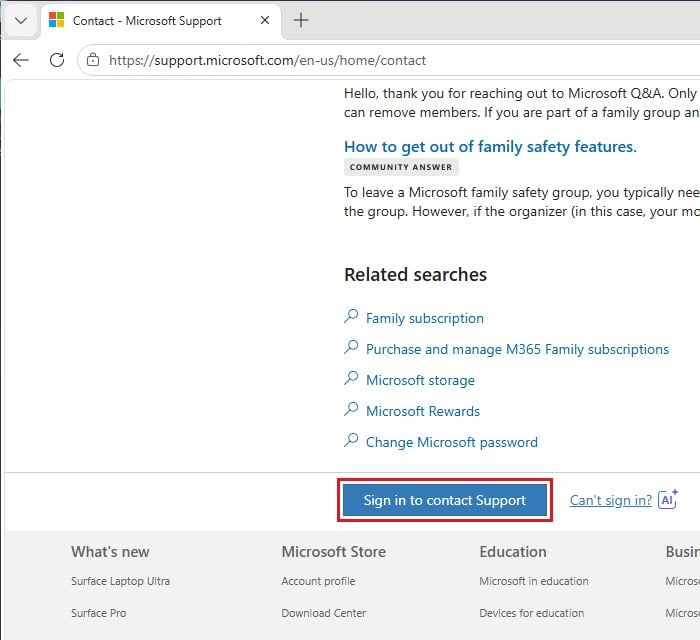Reload the current page
The image size is (700, 640).
pos(57,60)
